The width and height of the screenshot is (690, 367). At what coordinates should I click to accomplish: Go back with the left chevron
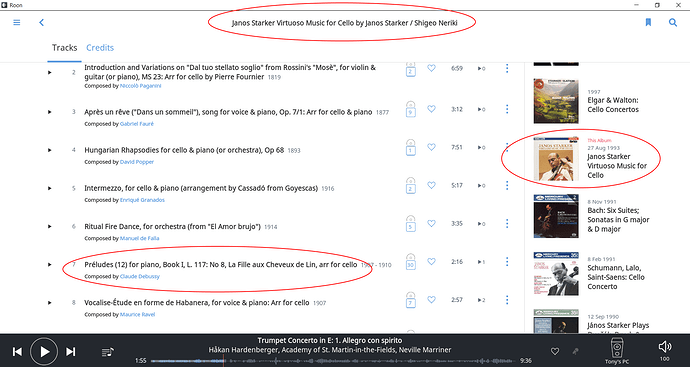click(41, 22)
